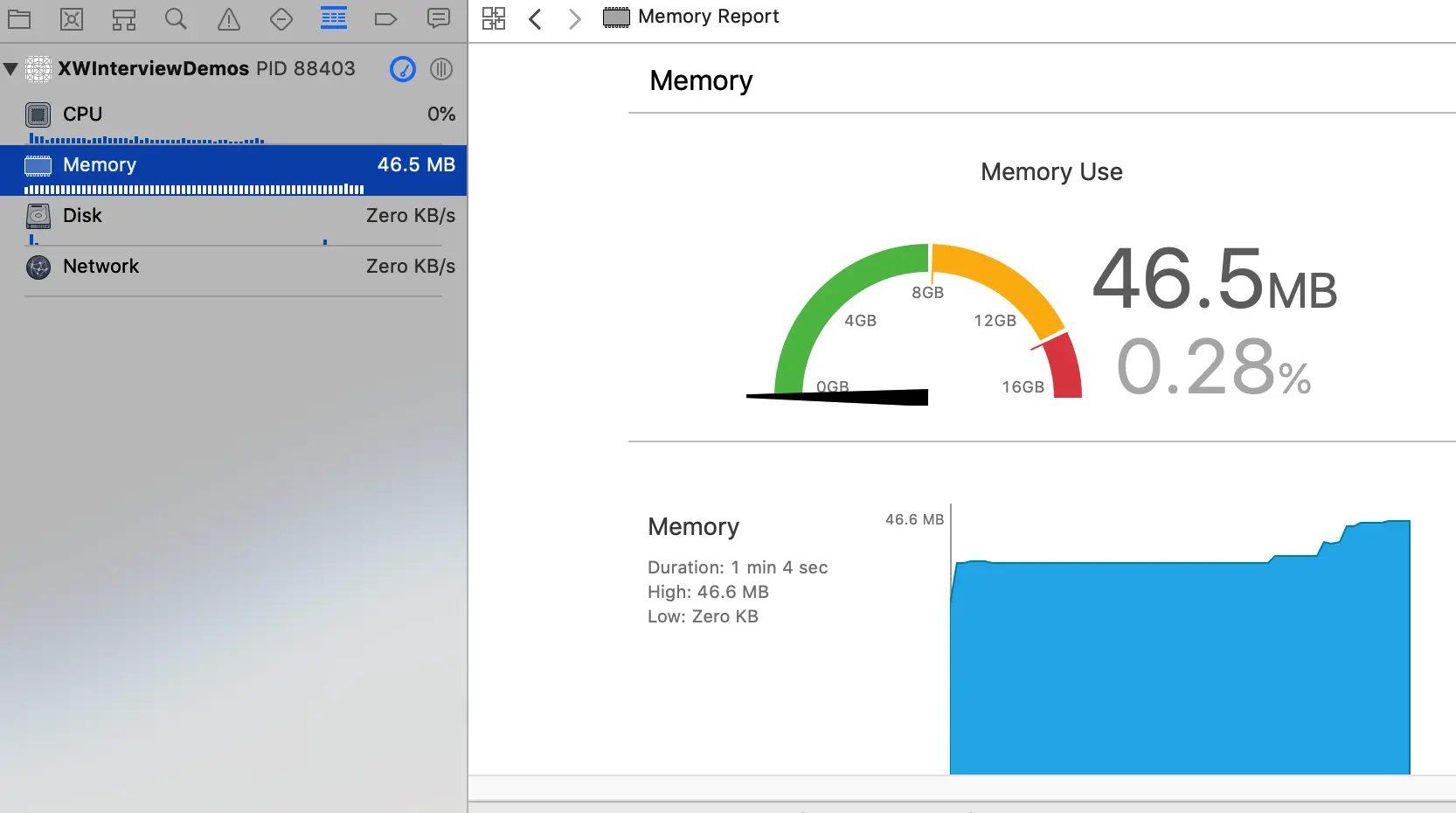
Task: Open the Breakpoint navigator tag icon
Action: pos(385,18)
